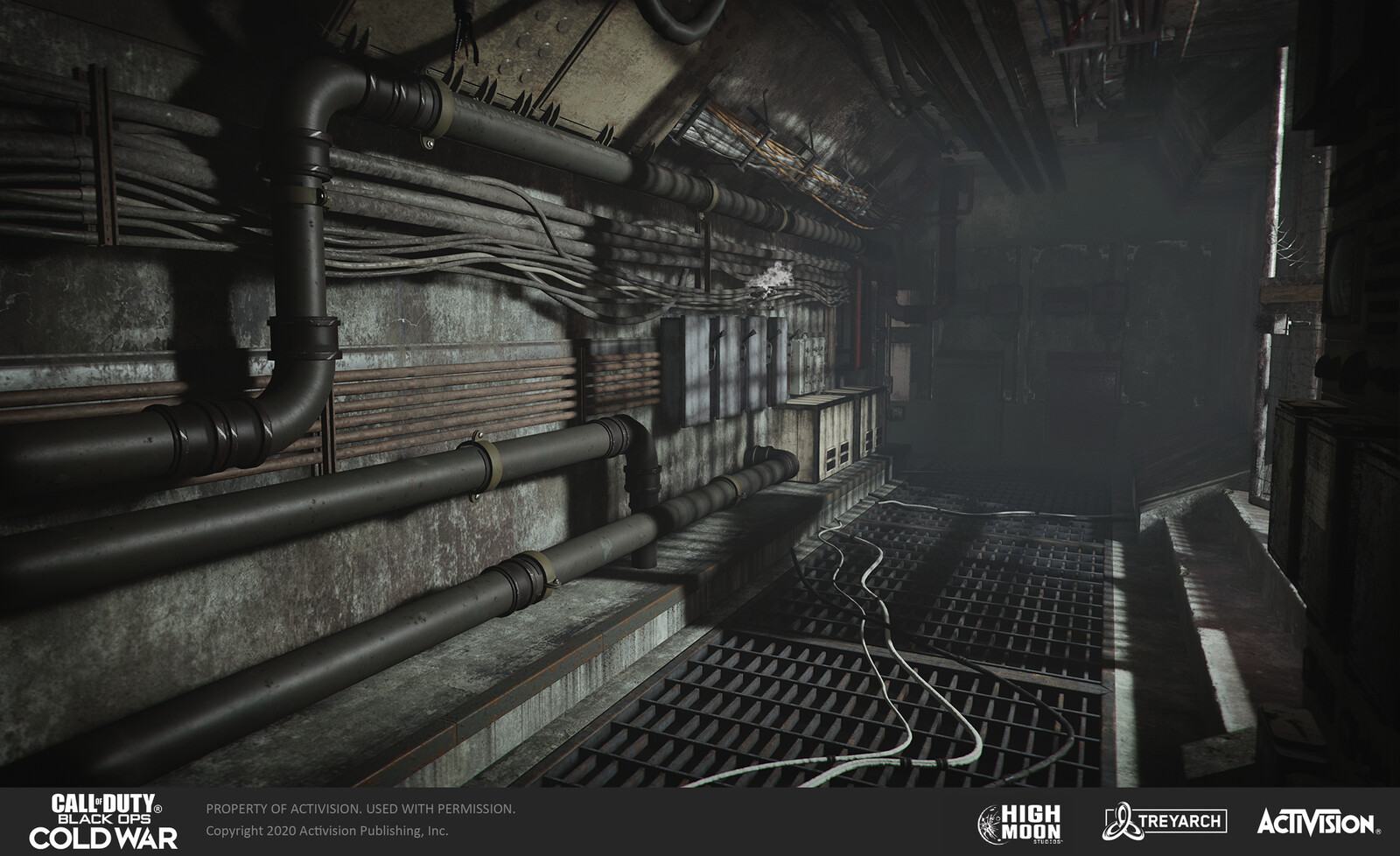Click the High Moon Studios logo
1400x856 pixels.
pyautogui.click(x=1019, y=824)
